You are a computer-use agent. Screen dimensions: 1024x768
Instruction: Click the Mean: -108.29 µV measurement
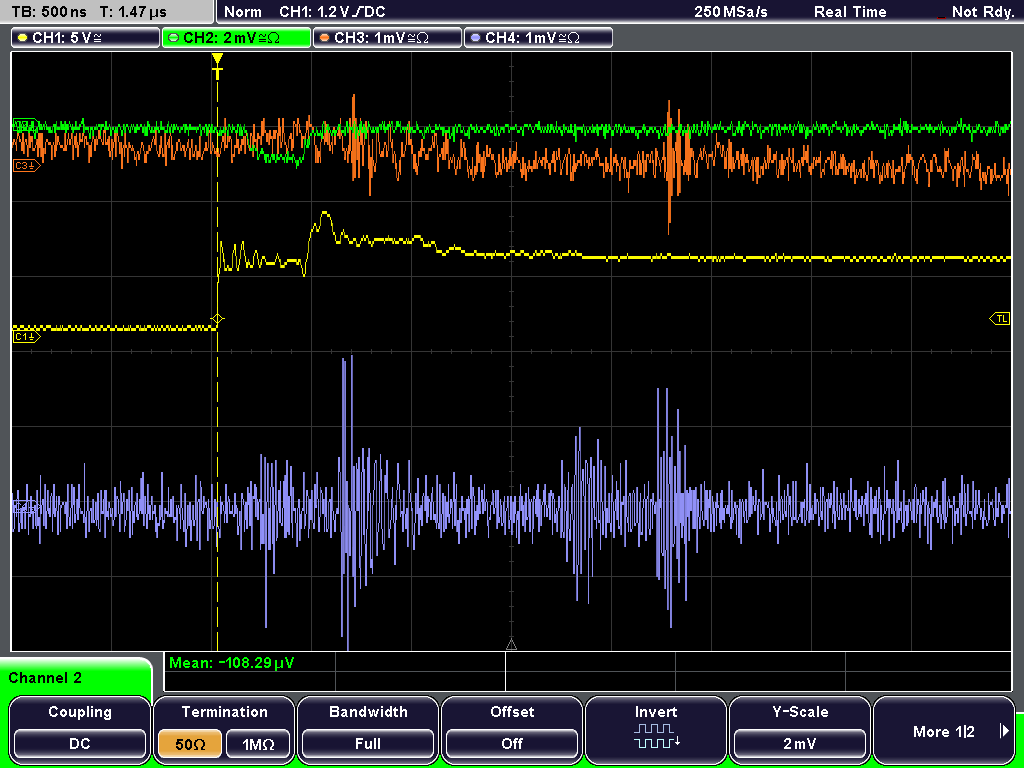[x=232, y=663]
